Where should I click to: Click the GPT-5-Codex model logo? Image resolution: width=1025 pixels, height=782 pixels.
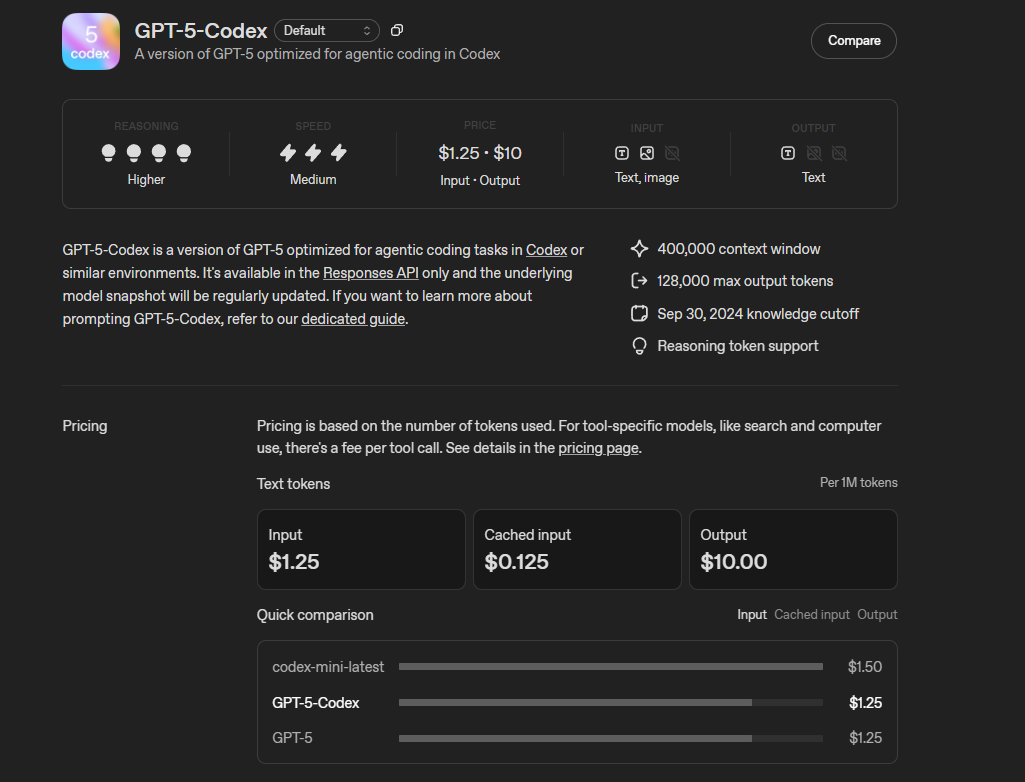tap(90, 41)
